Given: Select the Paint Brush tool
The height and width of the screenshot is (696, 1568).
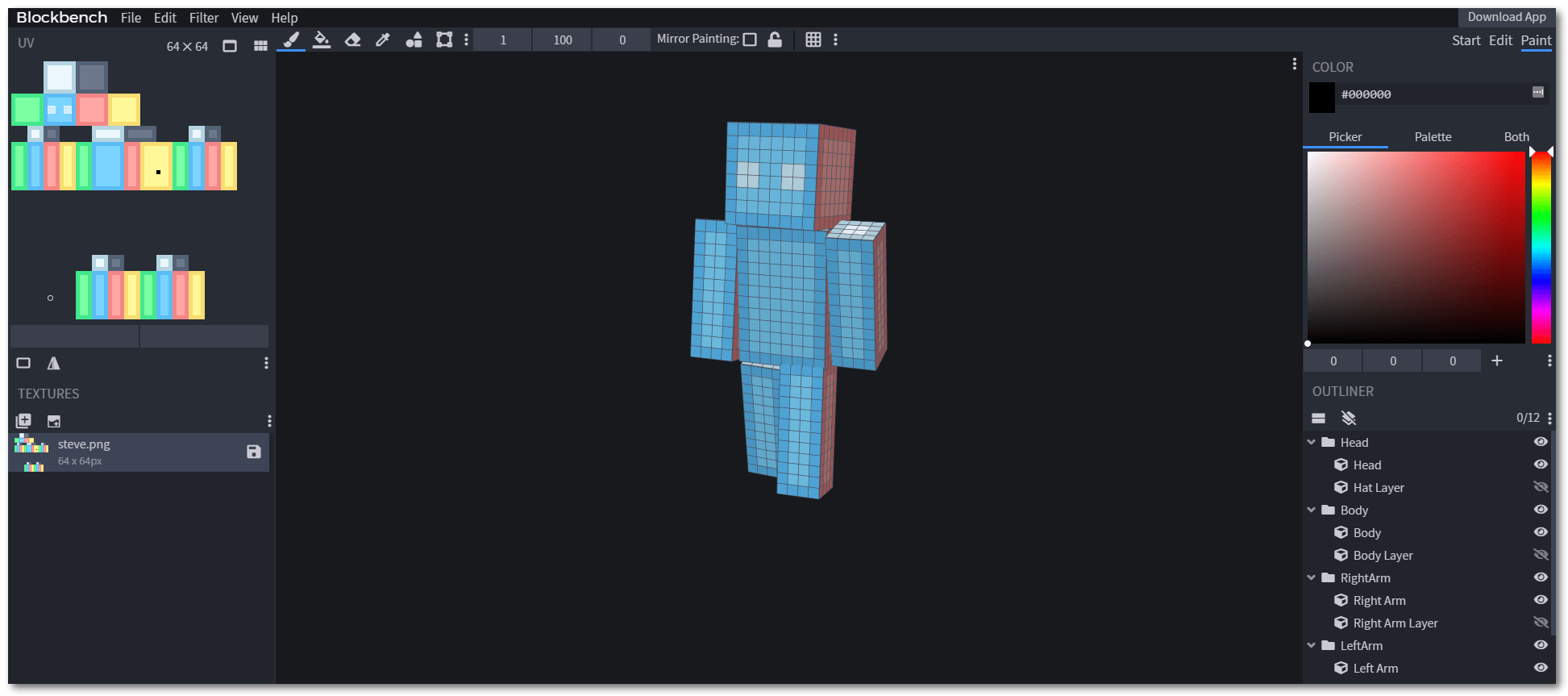Looking at the screenshot, I should [291, 40].
